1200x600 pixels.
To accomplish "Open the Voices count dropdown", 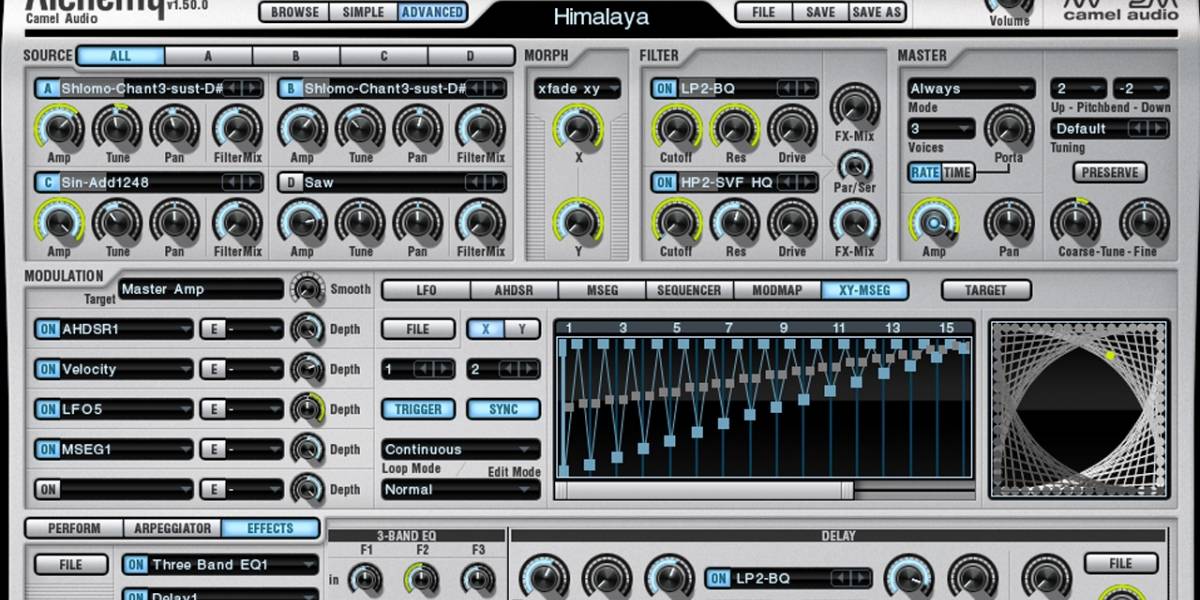I will coord(941,128).
